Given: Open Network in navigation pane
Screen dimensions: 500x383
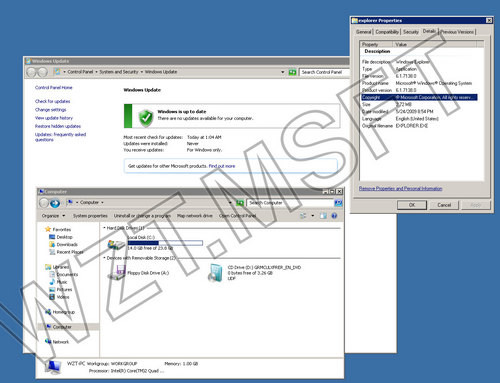Looking at the screenshot, I should point(57,342).
